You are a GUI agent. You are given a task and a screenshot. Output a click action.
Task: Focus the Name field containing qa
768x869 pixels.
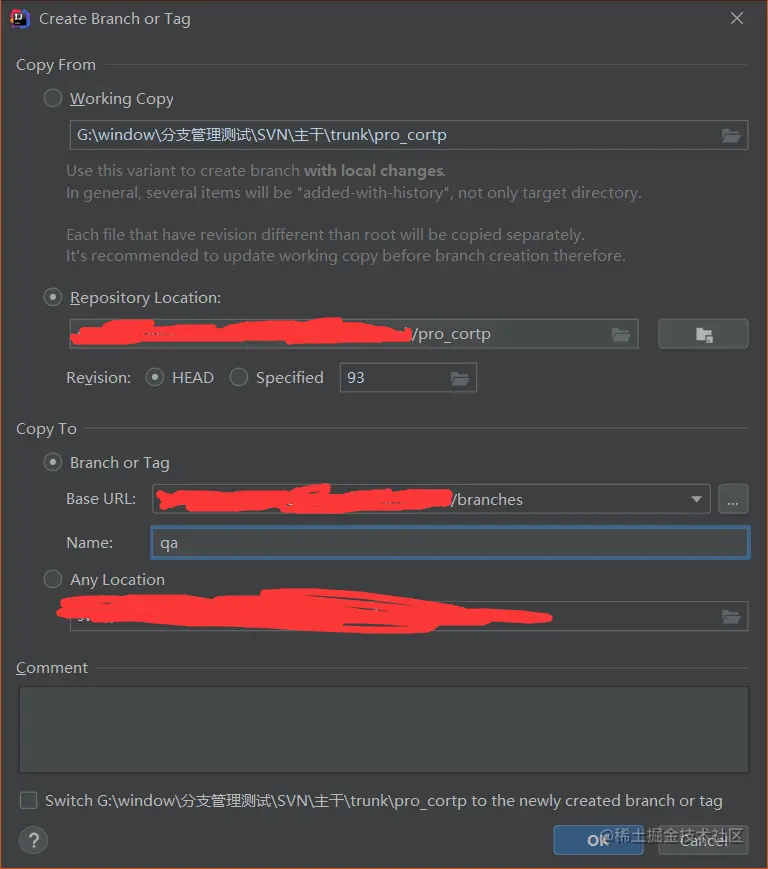tap(450, 543)
